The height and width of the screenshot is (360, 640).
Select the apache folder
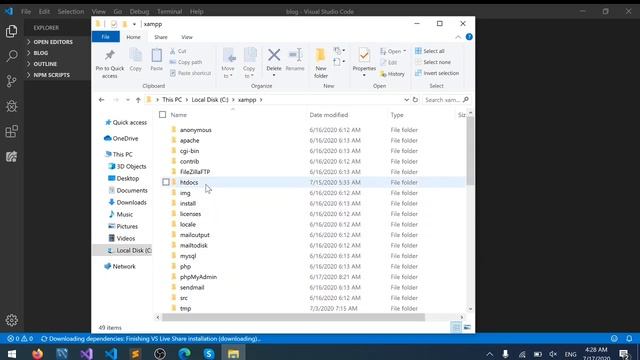[189, 140]
